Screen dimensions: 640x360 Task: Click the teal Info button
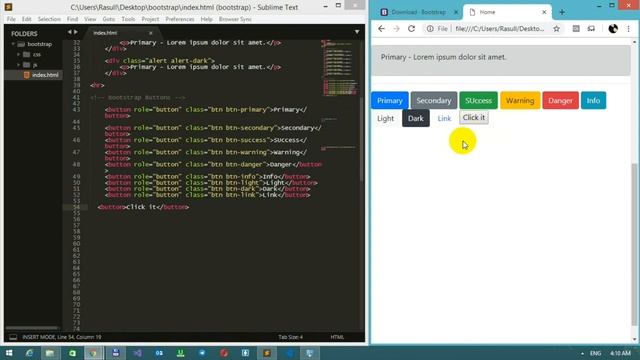tap(593, 100)
